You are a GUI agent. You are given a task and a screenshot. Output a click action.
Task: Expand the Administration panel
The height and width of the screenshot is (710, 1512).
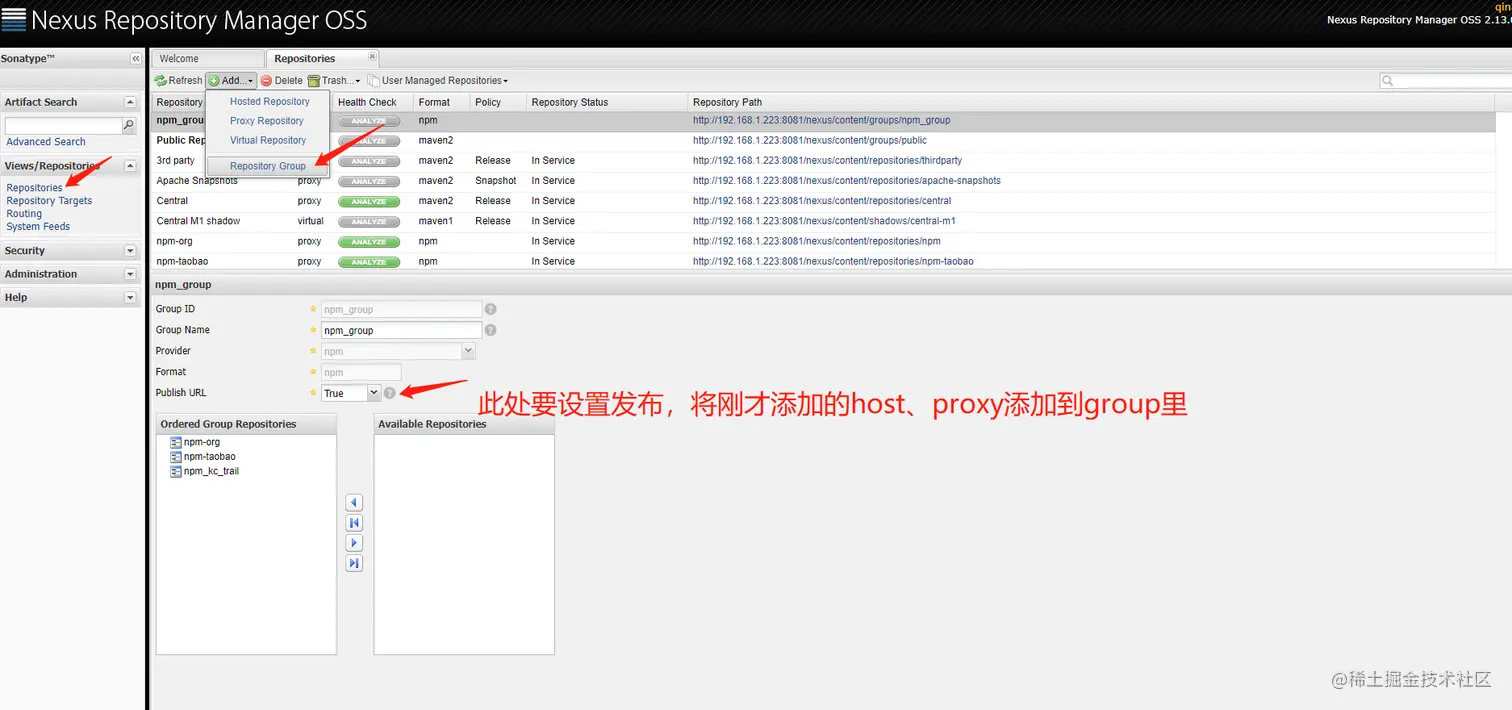pyautogui.click(x=130, y=274)
